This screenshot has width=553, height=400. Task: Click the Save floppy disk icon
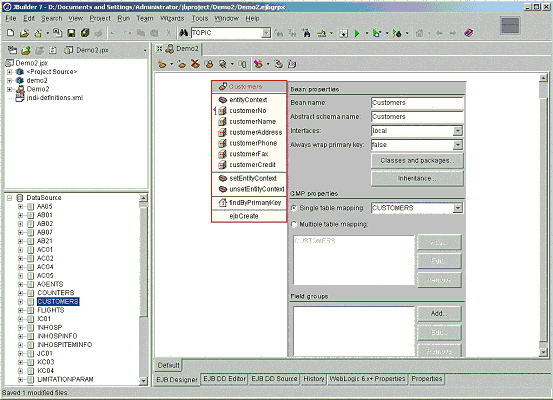pos(71,33)
